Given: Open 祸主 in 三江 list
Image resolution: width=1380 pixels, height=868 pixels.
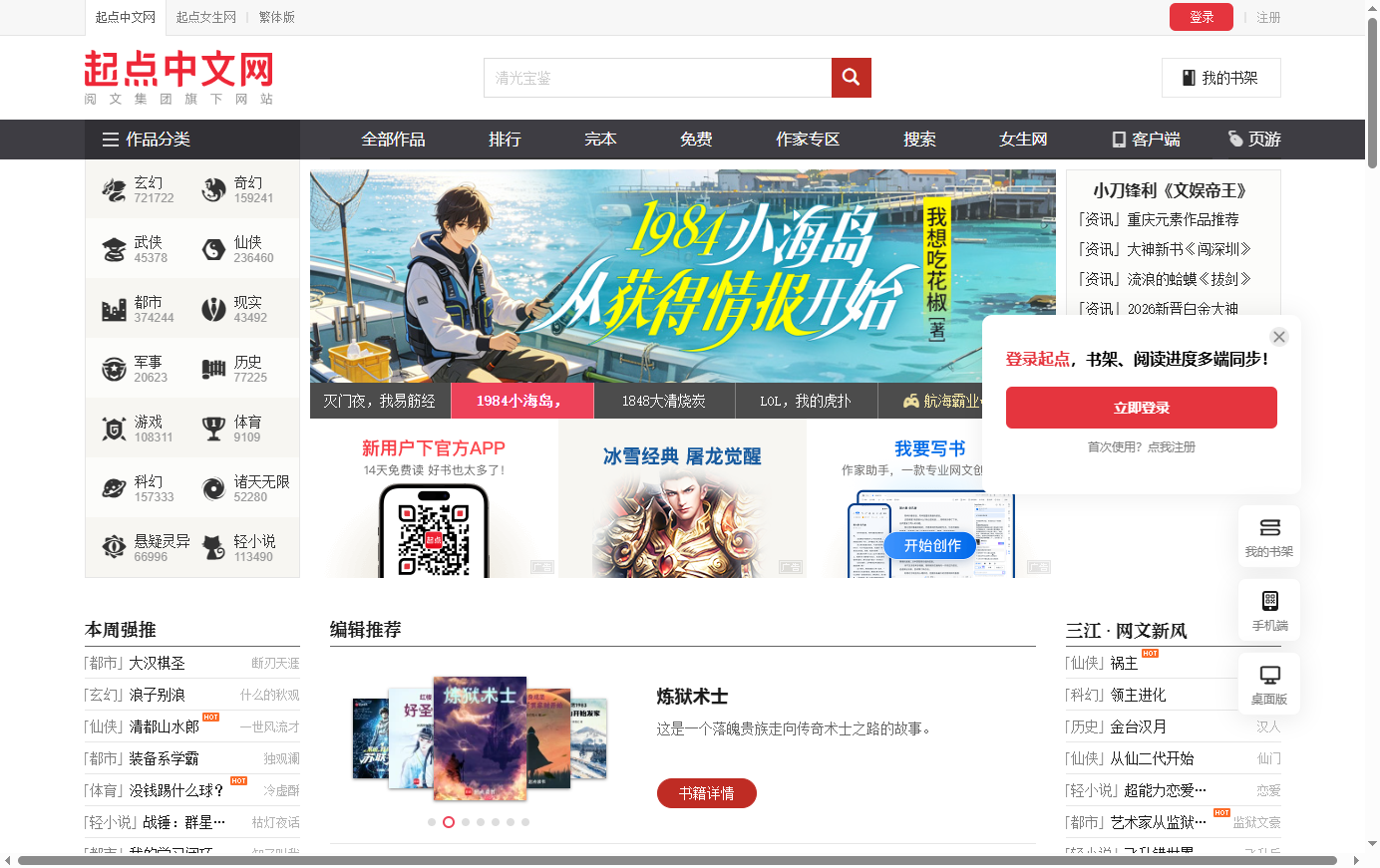Looking at the screenshot, I should click(1124, 663).
